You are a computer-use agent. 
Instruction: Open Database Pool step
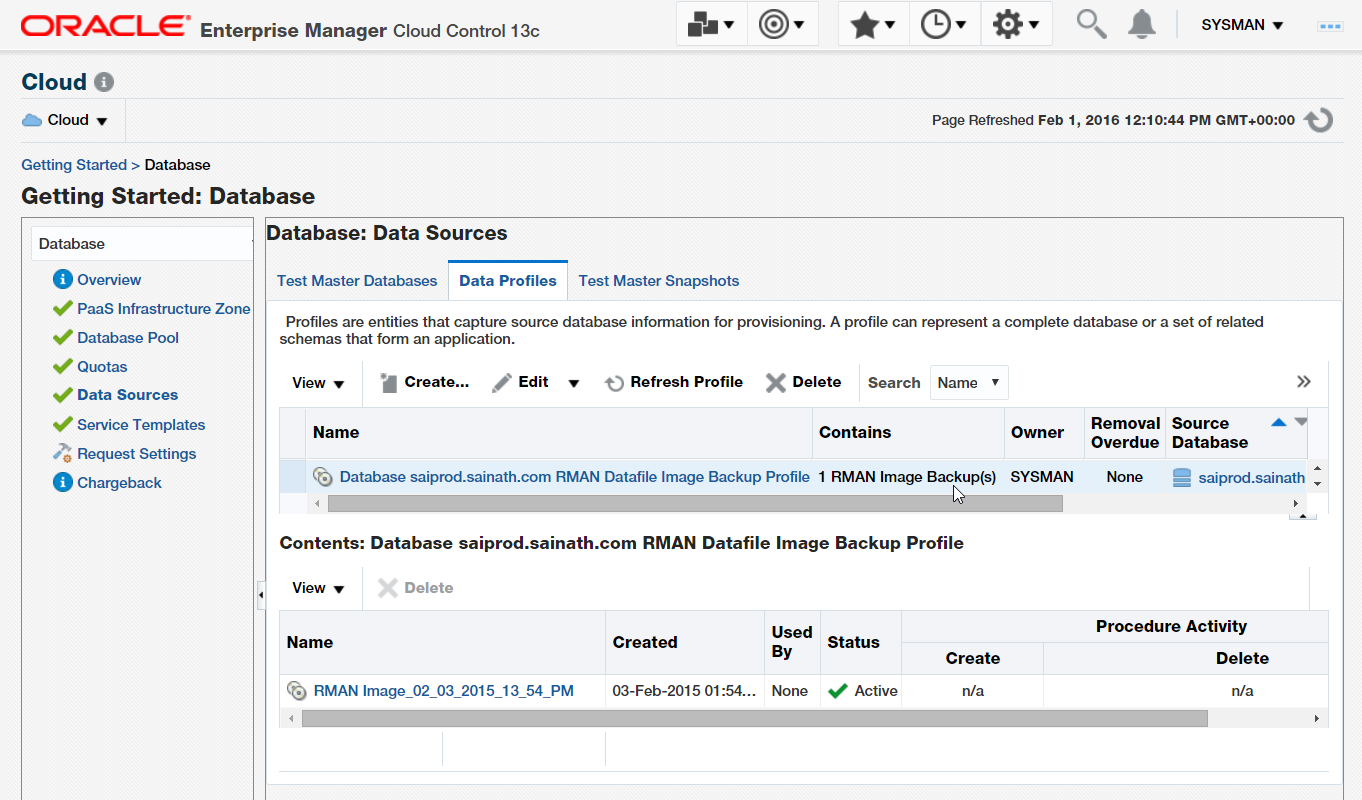click(128, 338)
